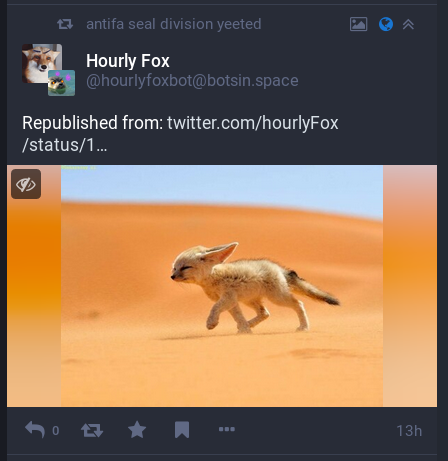Open the 'antifa seal division' booster profile link
Viewport: 448px width, 461px height.
click(x=150, y=24)
